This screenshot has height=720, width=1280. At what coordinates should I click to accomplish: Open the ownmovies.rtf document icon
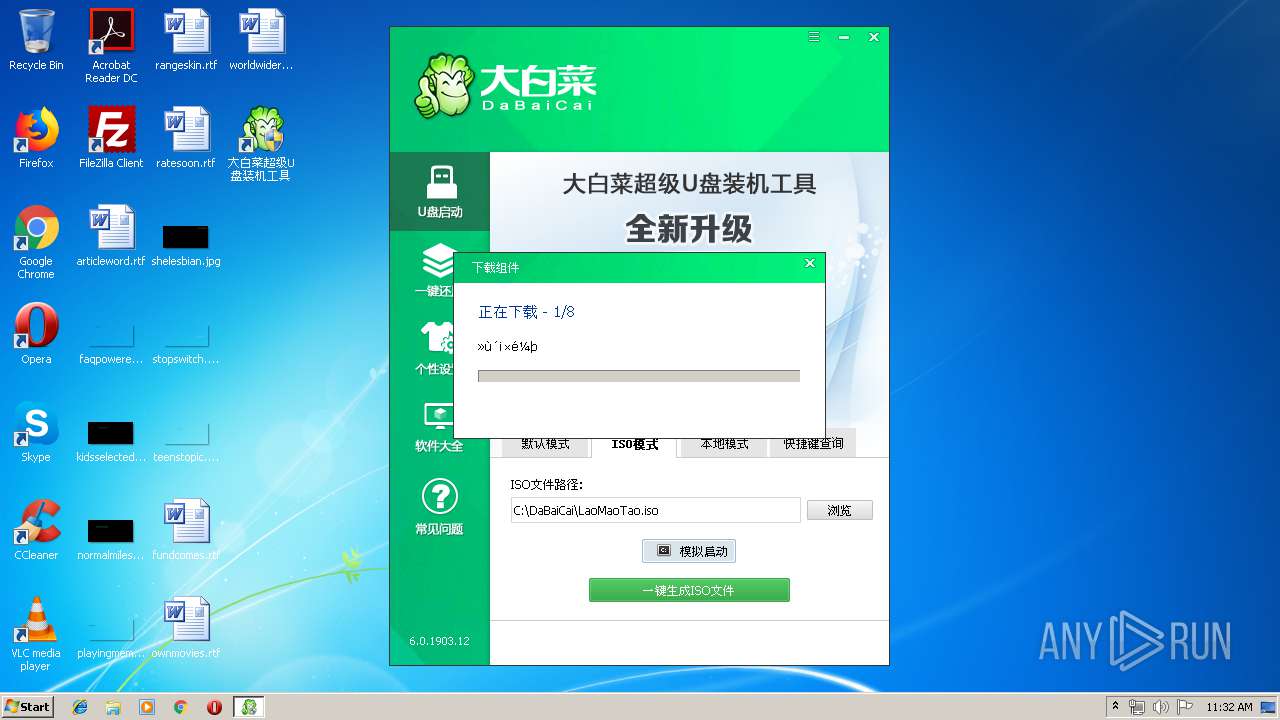[186, 629]
